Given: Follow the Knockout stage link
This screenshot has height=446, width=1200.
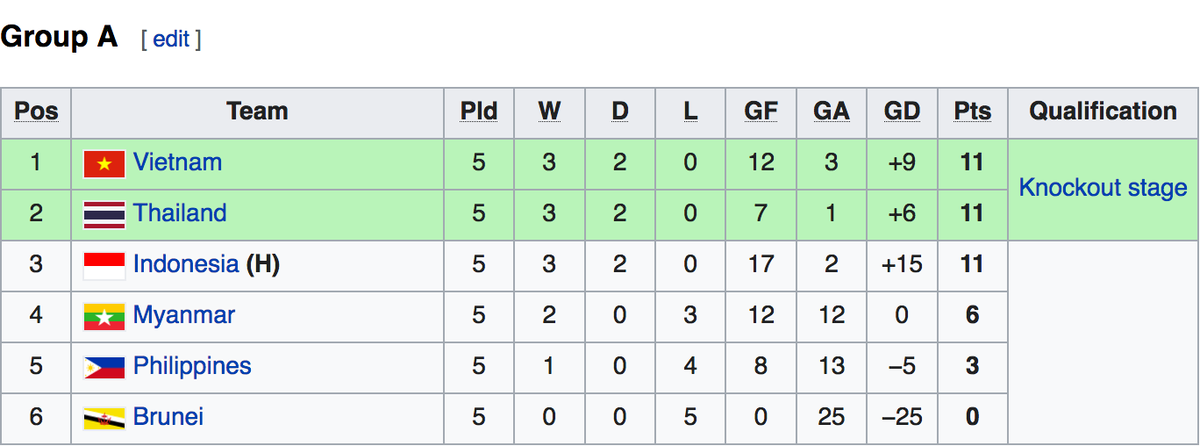Looking at the screenshot, I should tap(1102, 188).
